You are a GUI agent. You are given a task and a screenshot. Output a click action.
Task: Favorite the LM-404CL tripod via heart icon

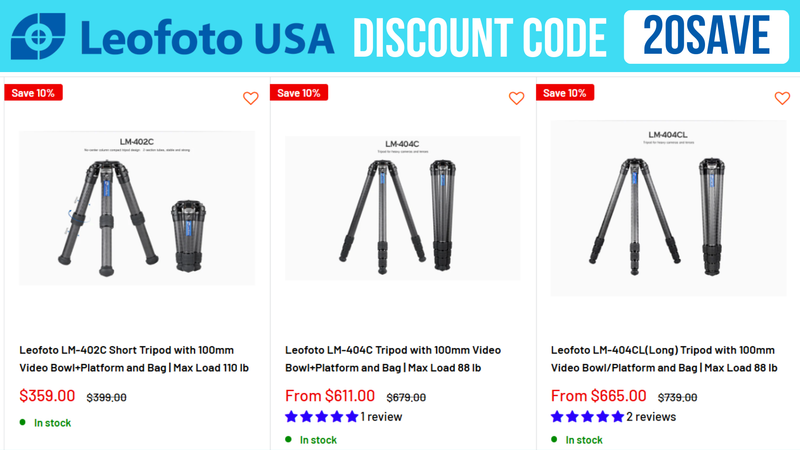click(782, 98)
